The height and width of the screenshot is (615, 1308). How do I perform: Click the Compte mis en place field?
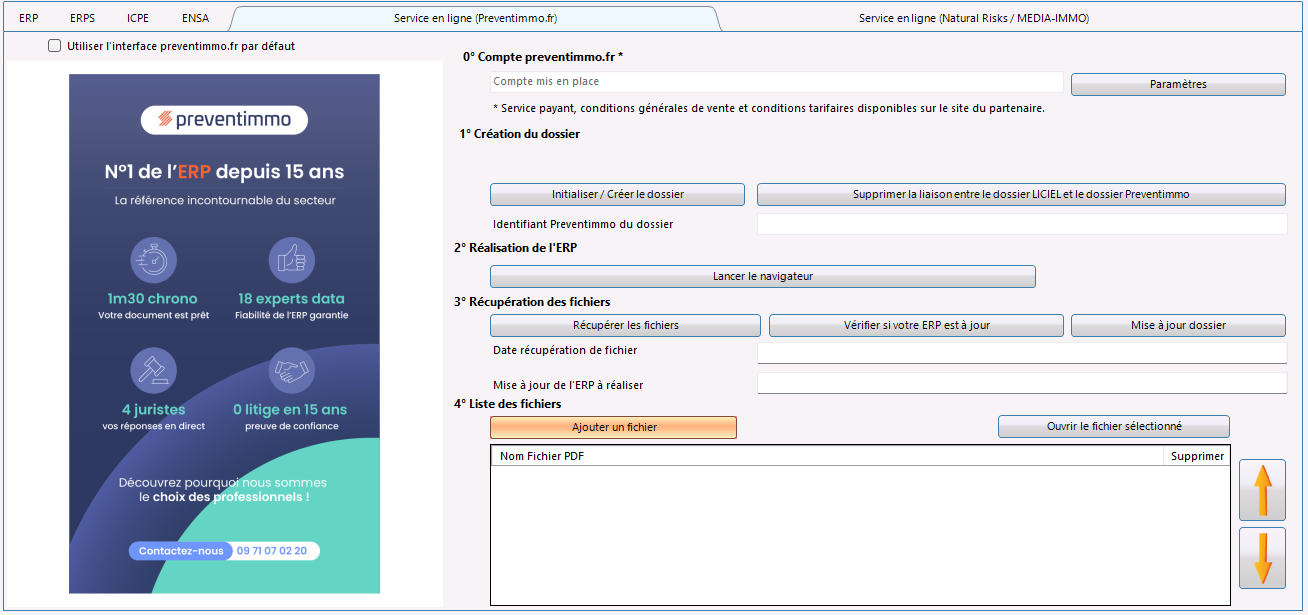tap(776, 81)
